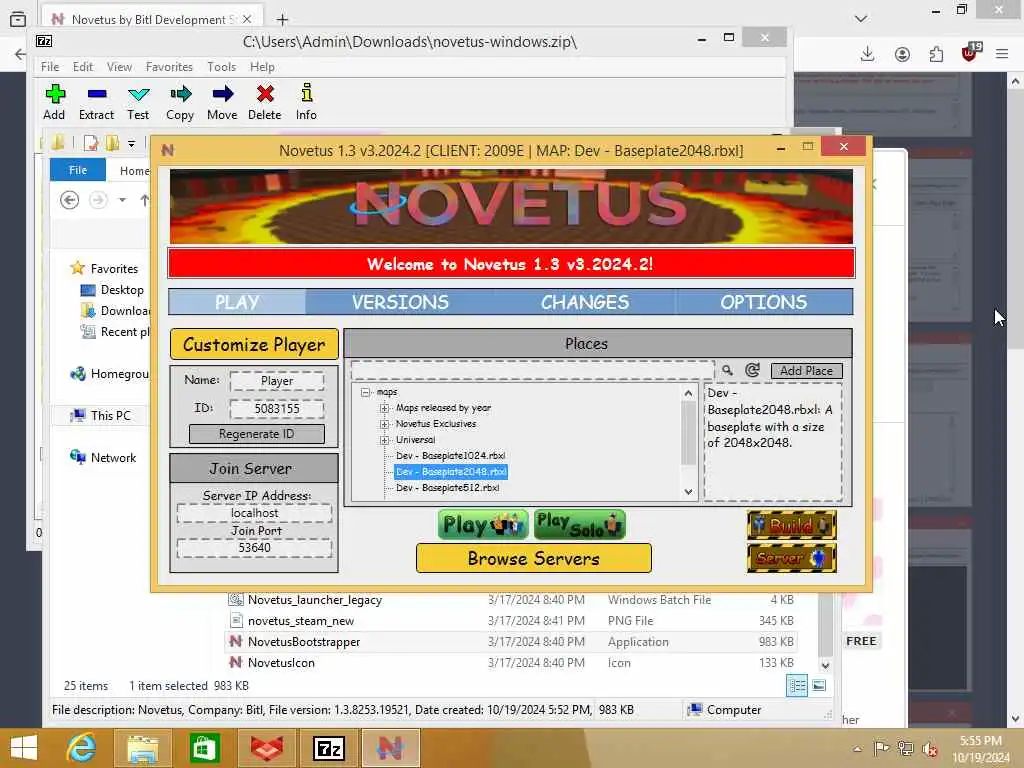The width and height of the screenshot is (1024, 768).
Task: Switch to the CHANGES tab
Action: (584, 302)
